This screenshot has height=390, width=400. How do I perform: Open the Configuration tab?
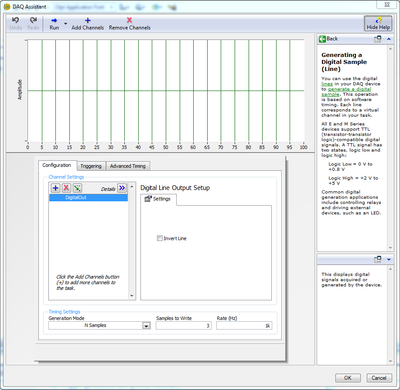pos(57,165)
